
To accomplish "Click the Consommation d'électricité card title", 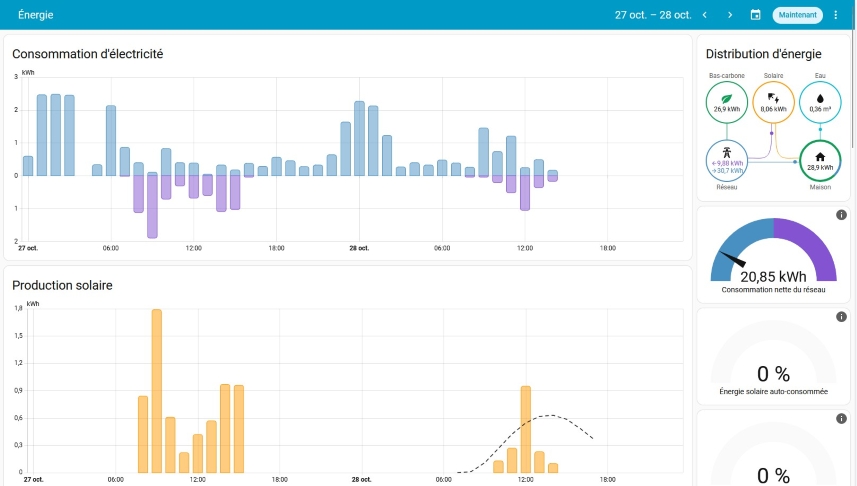I will [88, 54].
